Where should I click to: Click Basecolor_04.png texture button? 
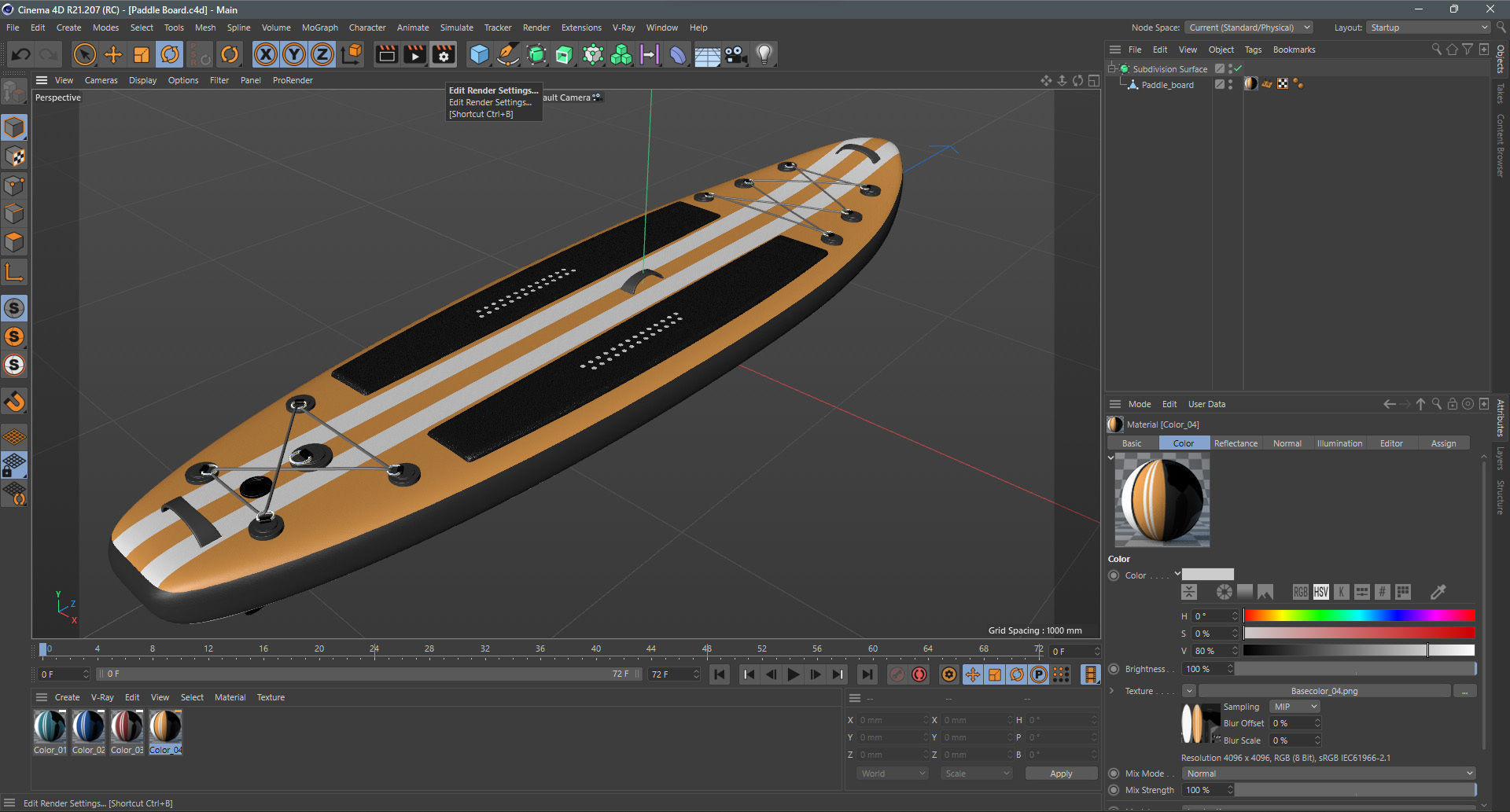[x=1324, y=691]
